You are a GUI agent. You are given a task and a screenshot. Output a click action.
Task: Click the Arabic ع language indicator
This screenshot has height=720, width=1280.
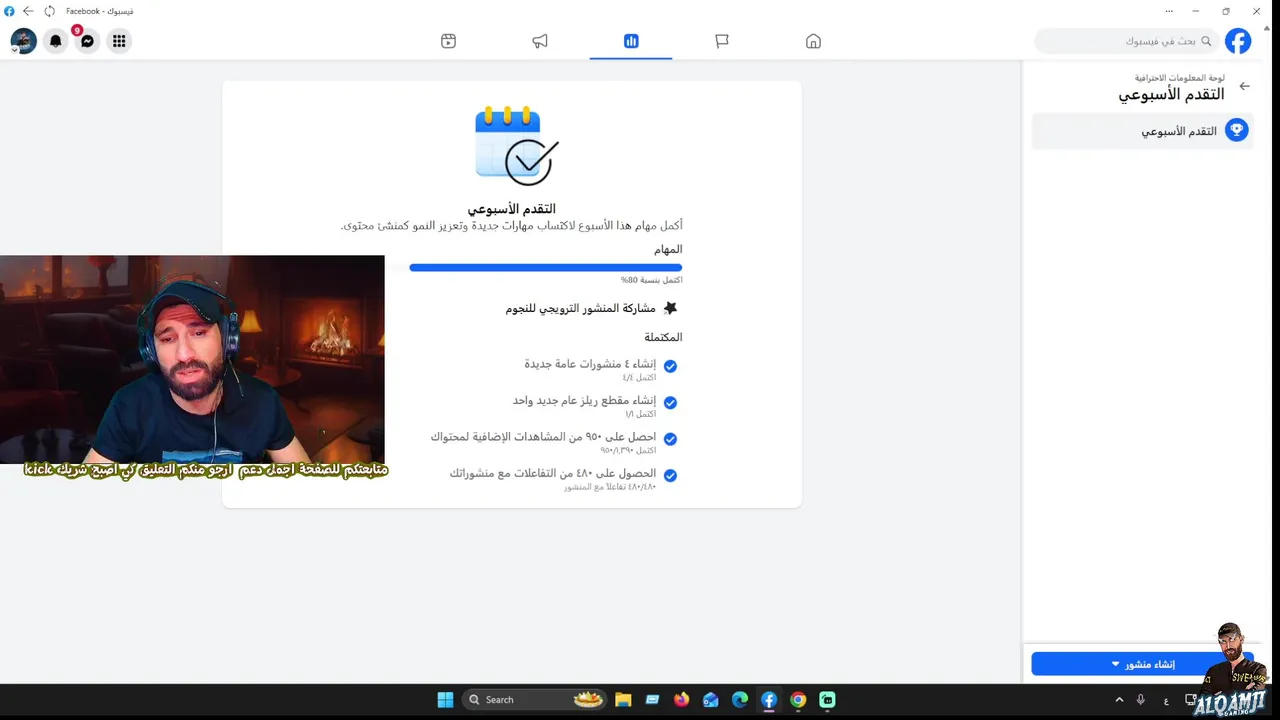pos(1166,700)
